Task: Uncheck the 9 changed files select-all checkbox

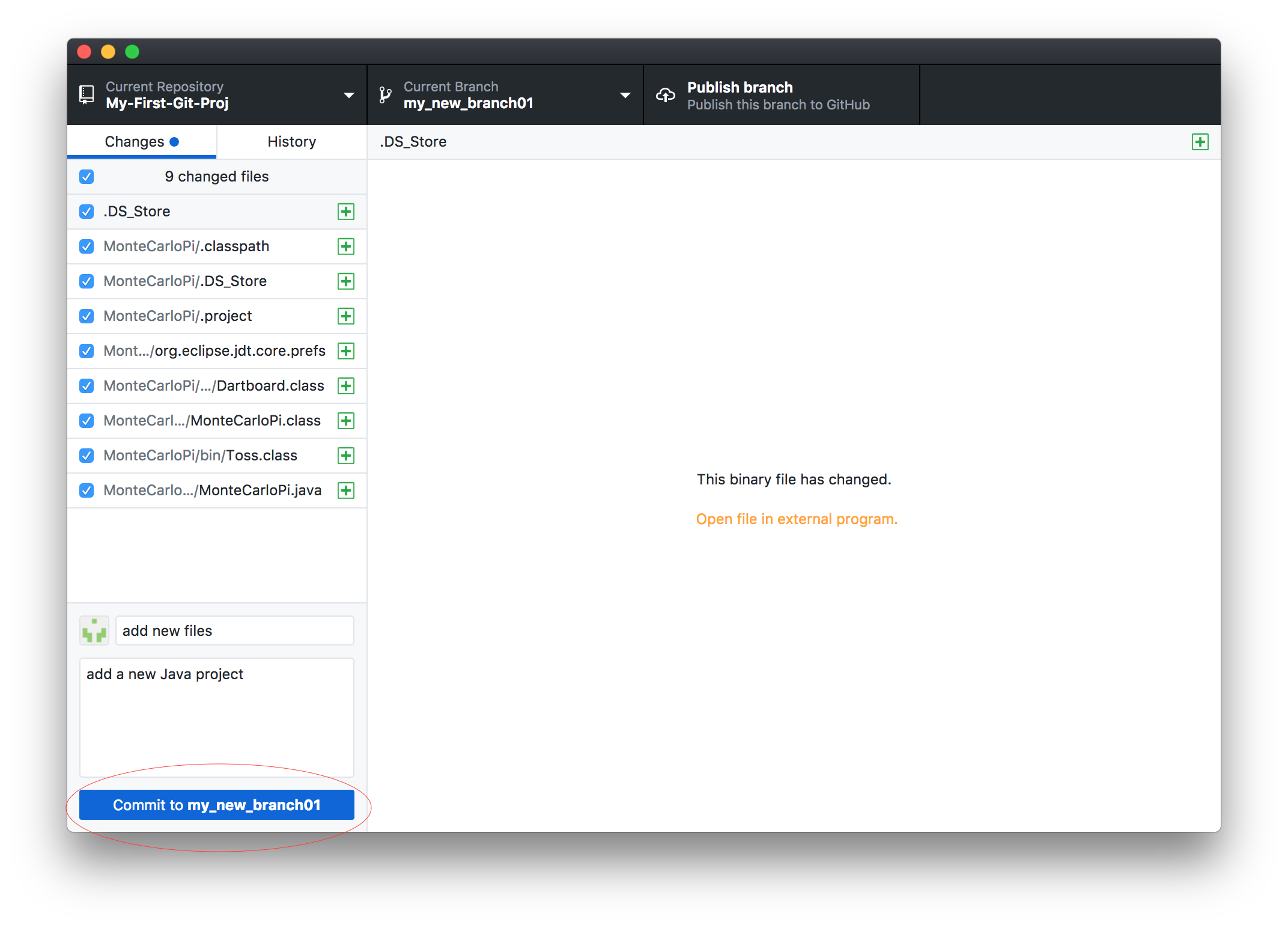Action: (87, 177)
